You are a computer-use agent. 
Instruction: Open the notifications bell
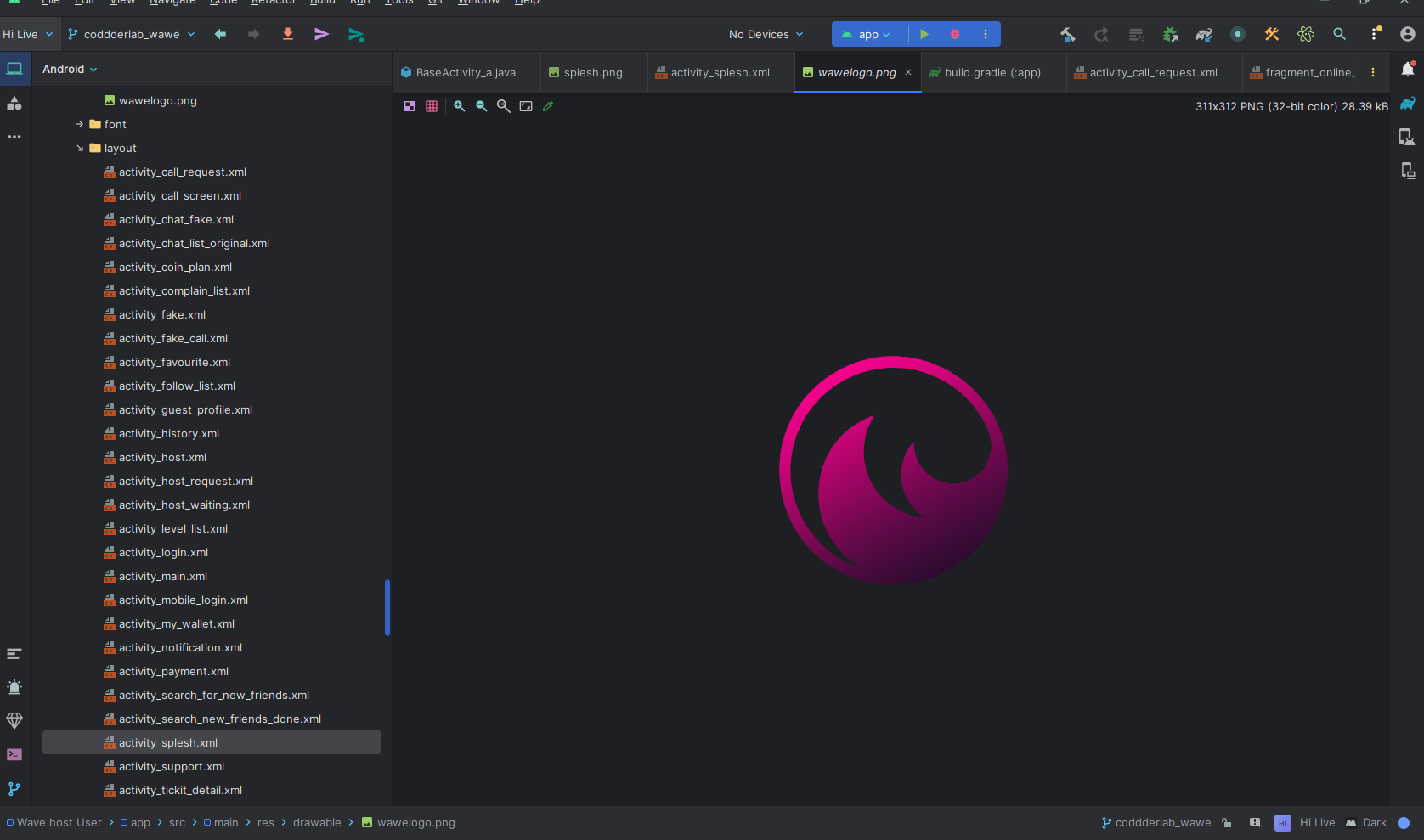1408,70
